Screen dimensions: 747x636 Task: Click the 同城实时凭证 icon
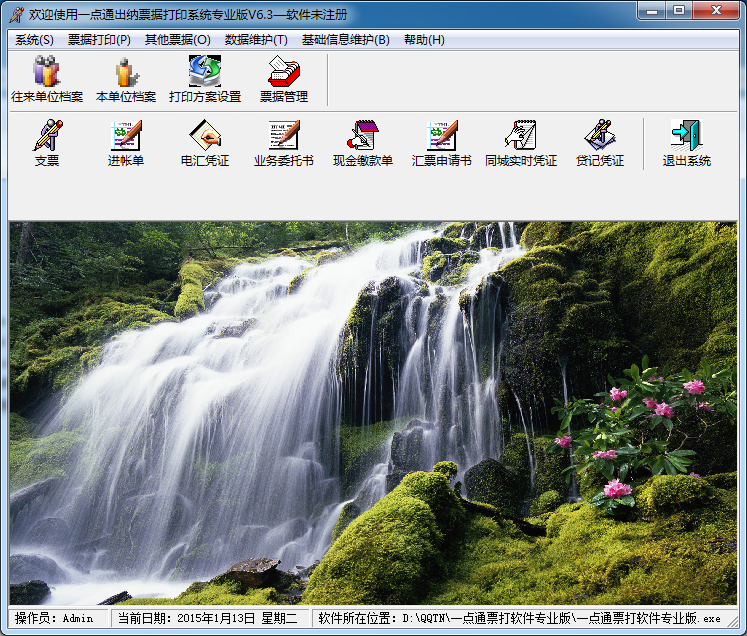[x=520, y=142]
